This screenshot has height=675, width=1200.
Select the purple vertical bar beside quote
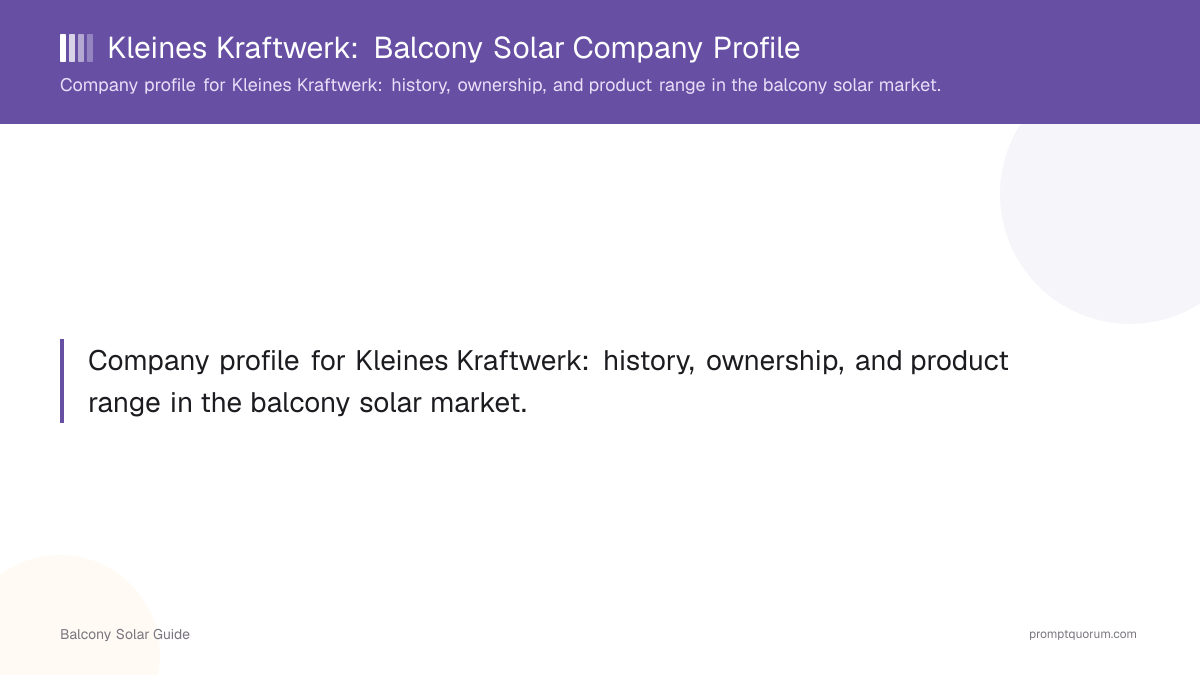[x=62, y=381]
